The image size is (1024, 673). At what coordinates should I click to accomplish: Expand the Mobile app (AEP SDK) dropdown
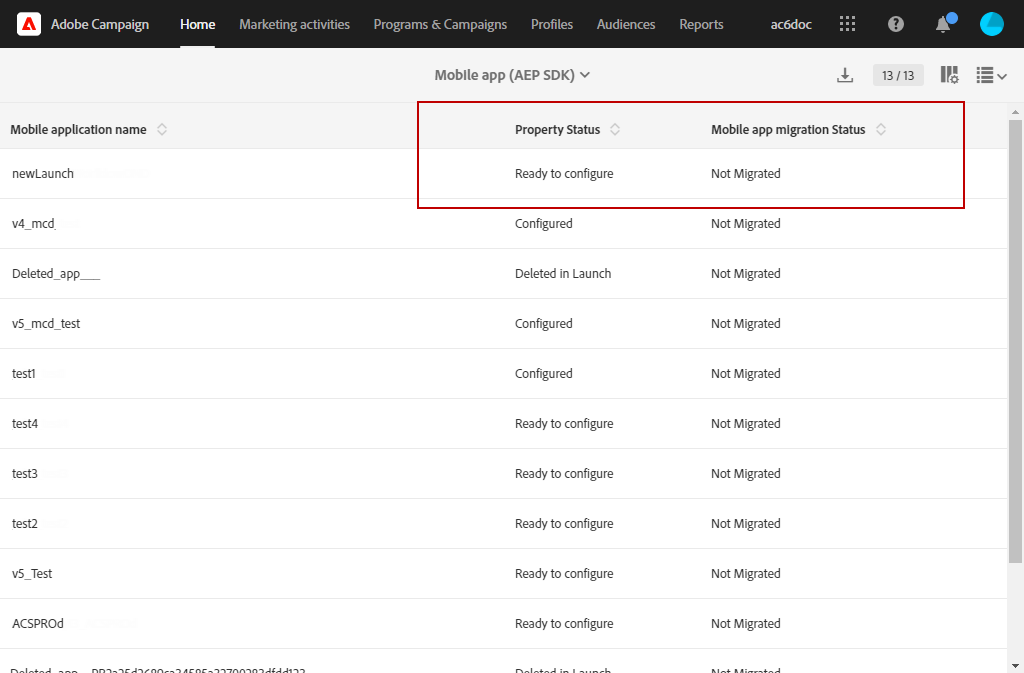pos(513,75)
